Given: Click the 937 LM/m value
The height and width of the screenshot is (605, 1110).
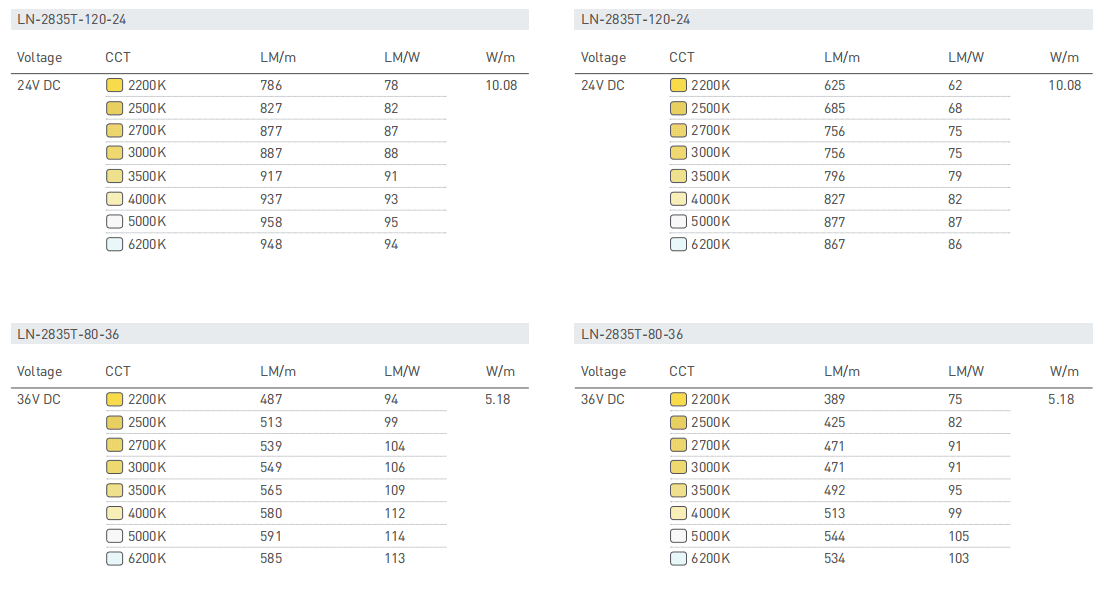Looking at the screenshot, I should 271,199.
